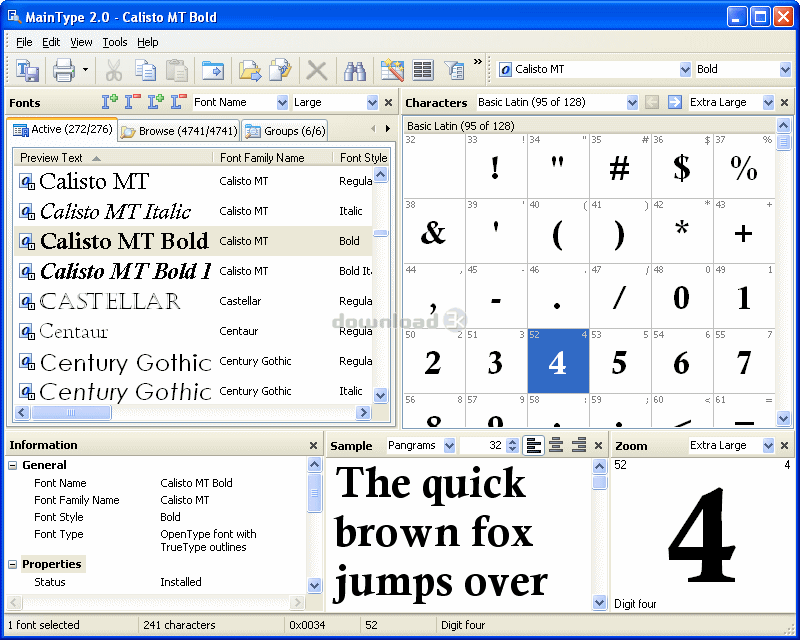Click the grid columns view icon
Screen dimensions: 800x640
[423, 70]
